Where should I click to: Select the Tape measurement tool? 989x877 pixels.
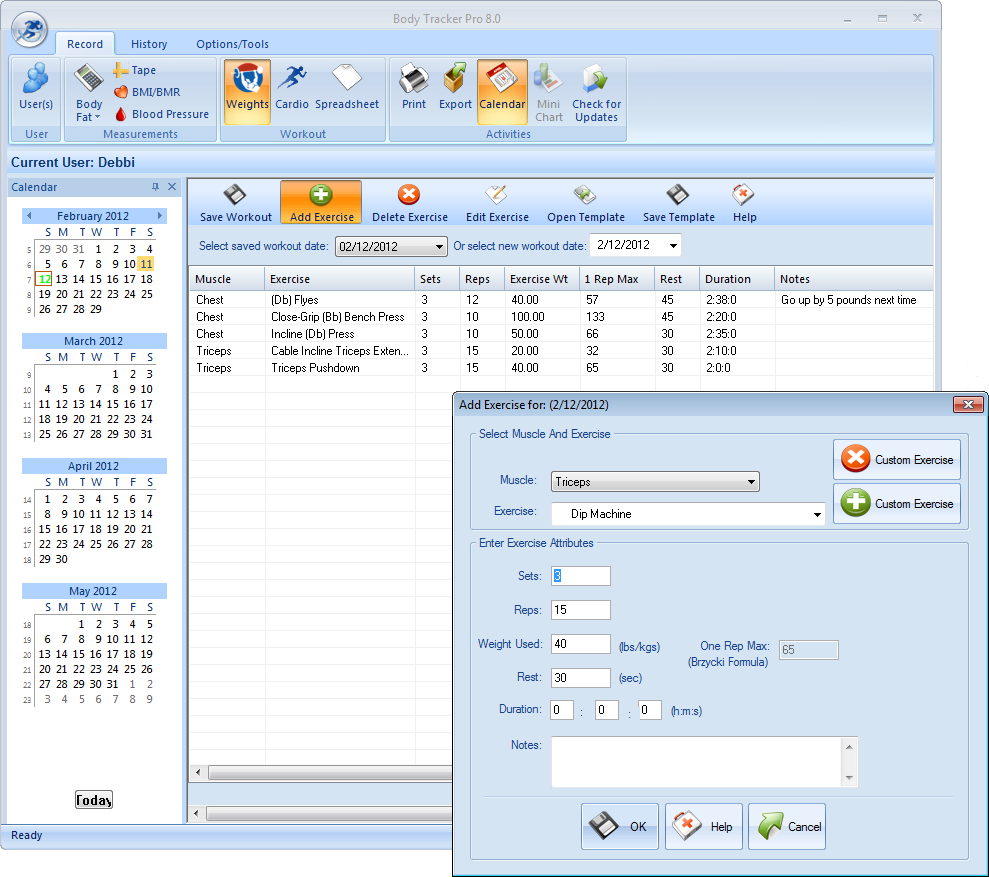(135, 70)
